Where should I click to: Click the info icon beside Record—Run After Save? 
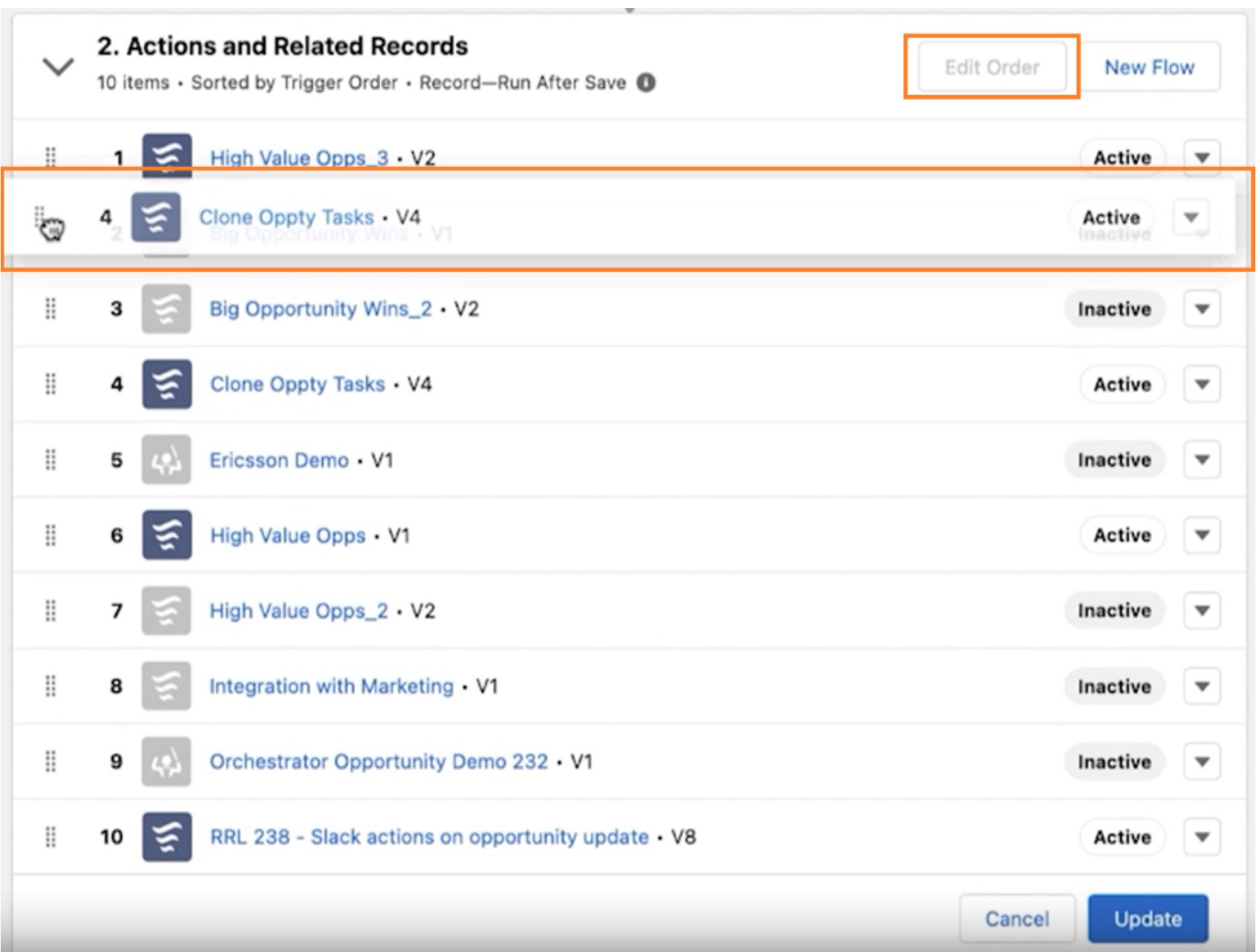point(646,83)
